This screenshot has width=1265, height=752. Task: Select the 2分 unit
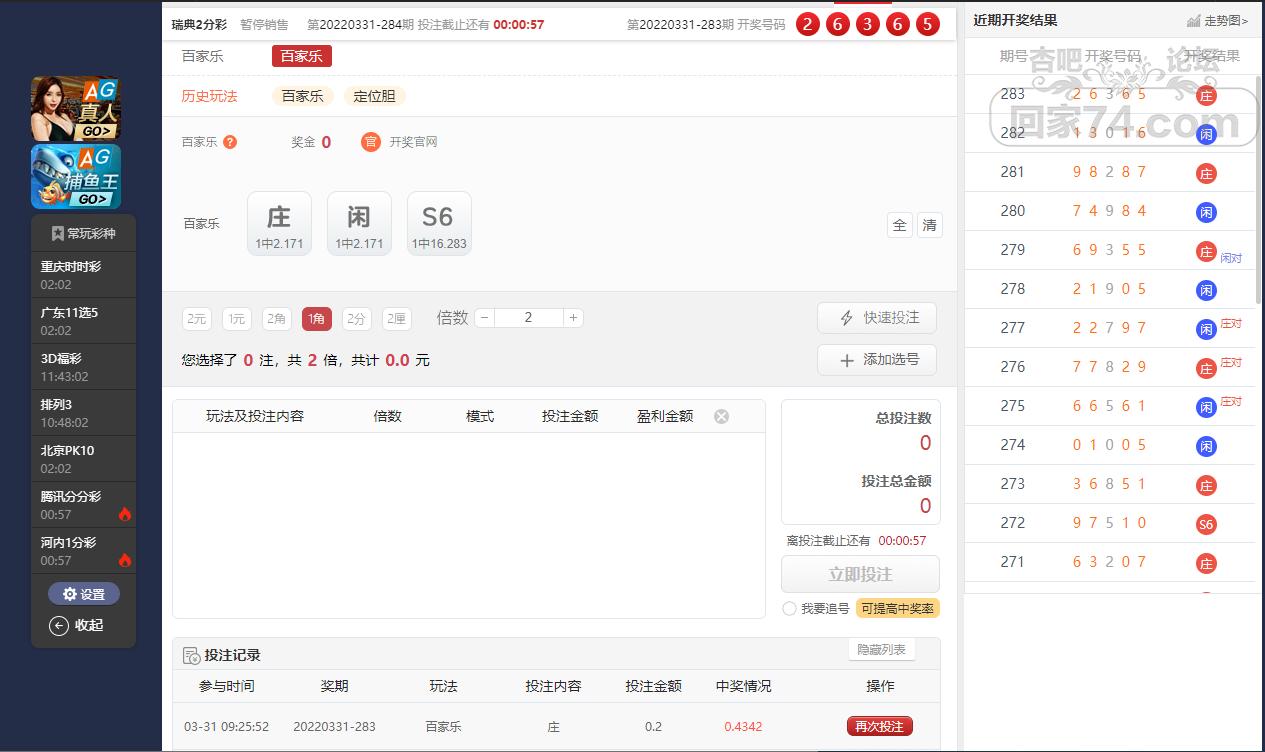(357, 319)
